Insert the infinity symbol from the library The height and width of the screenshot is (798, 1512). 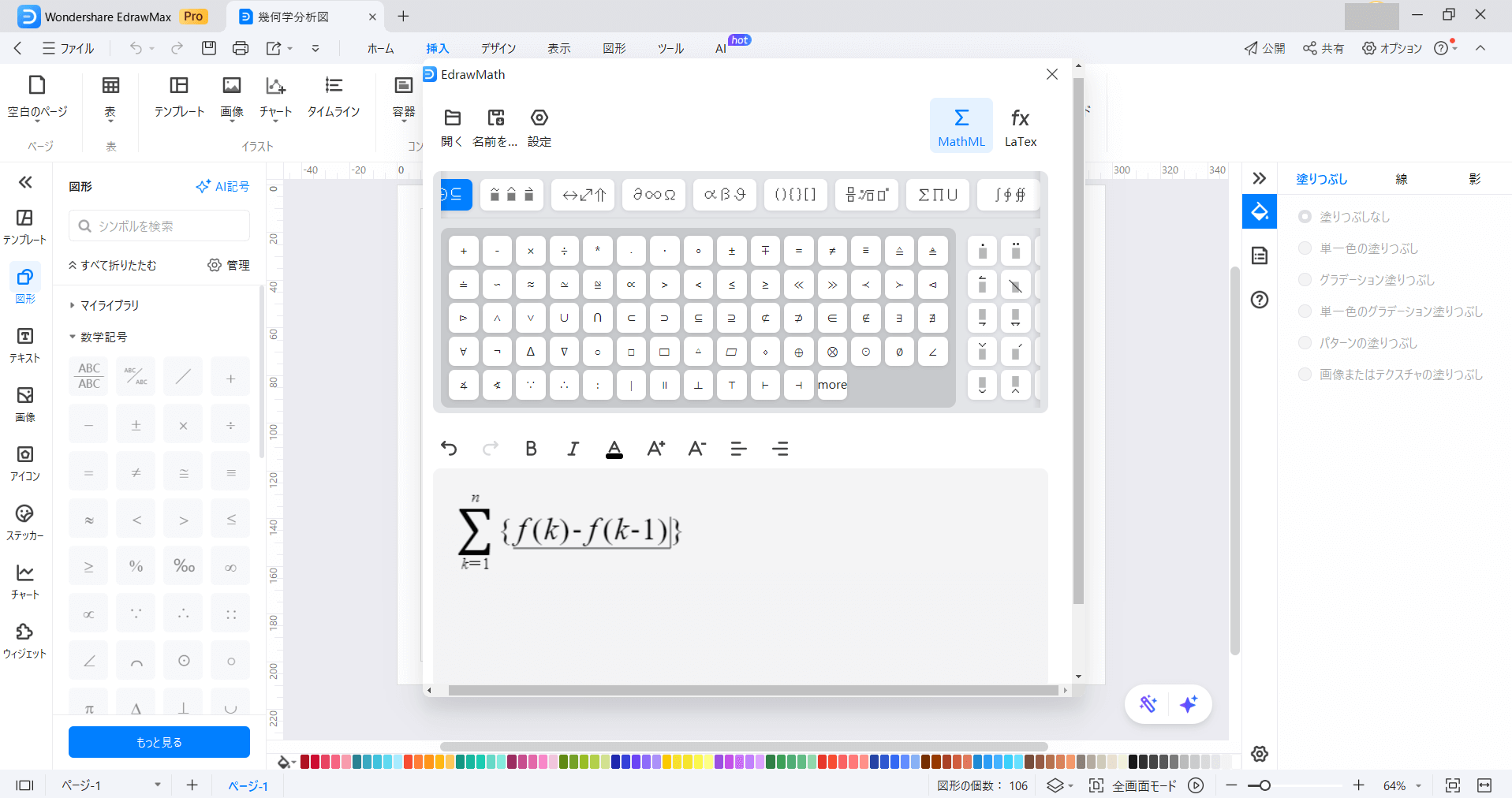coord(230,567)
